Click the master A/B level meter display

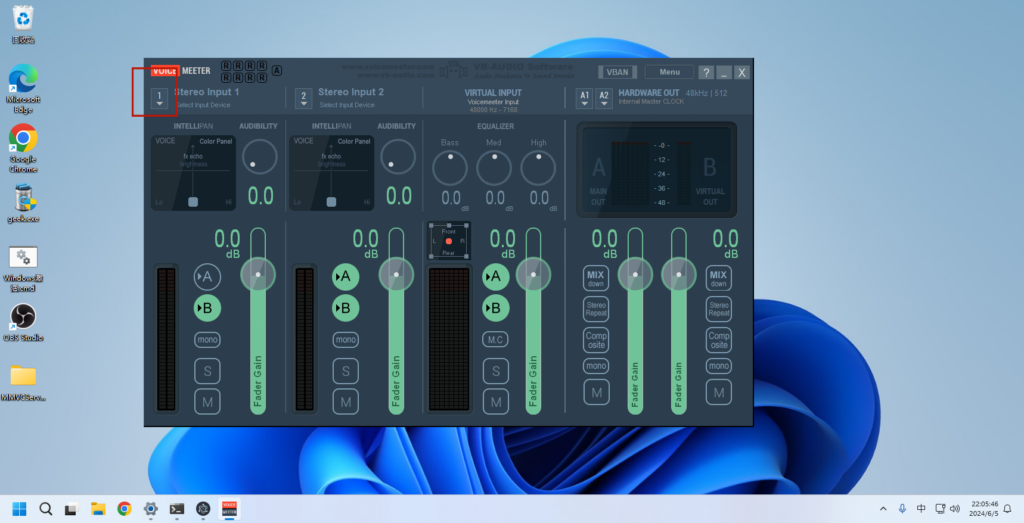[x=656, y=169]
